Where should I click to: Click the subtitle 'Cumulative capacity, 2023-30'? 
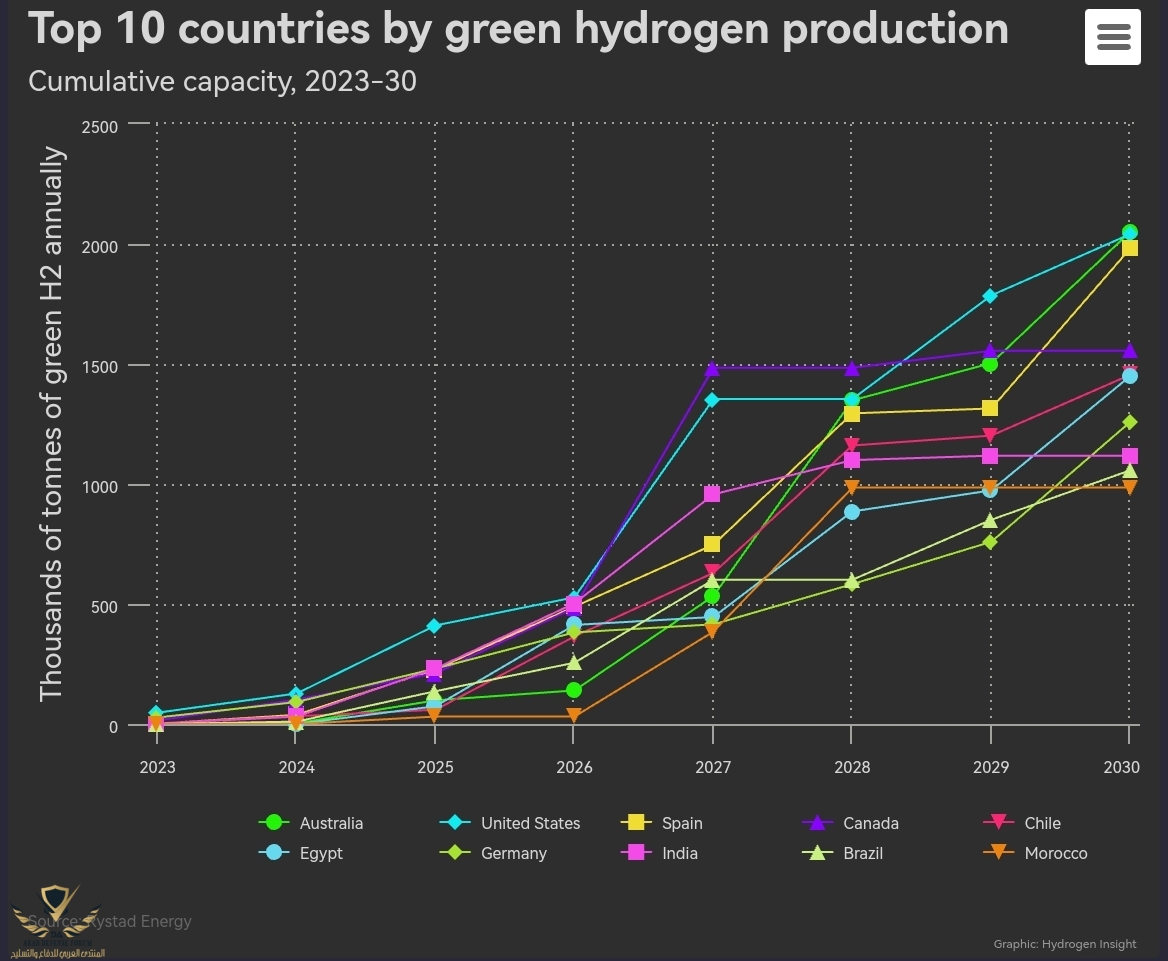pyautogui.click(x=222, y=81)
